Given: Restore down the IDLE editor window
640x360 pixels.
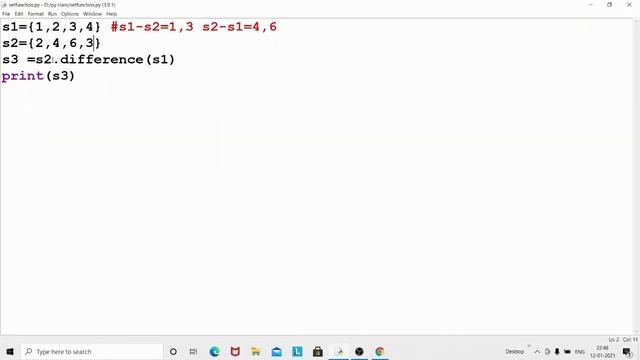Looking at the screenshot, I should coord(609,5).
